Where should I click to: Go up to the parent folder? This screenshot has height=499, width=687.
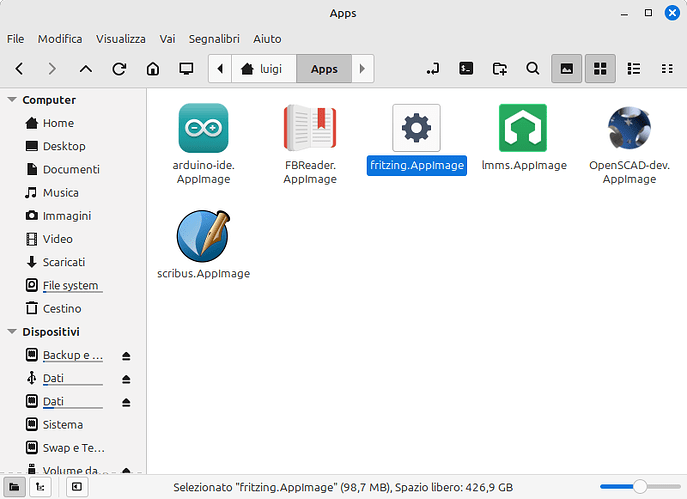[x=86, y=69]
